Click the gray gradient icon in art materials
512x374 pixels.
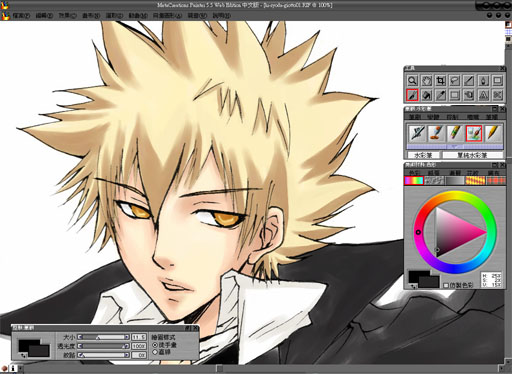(x=455, y=181)
